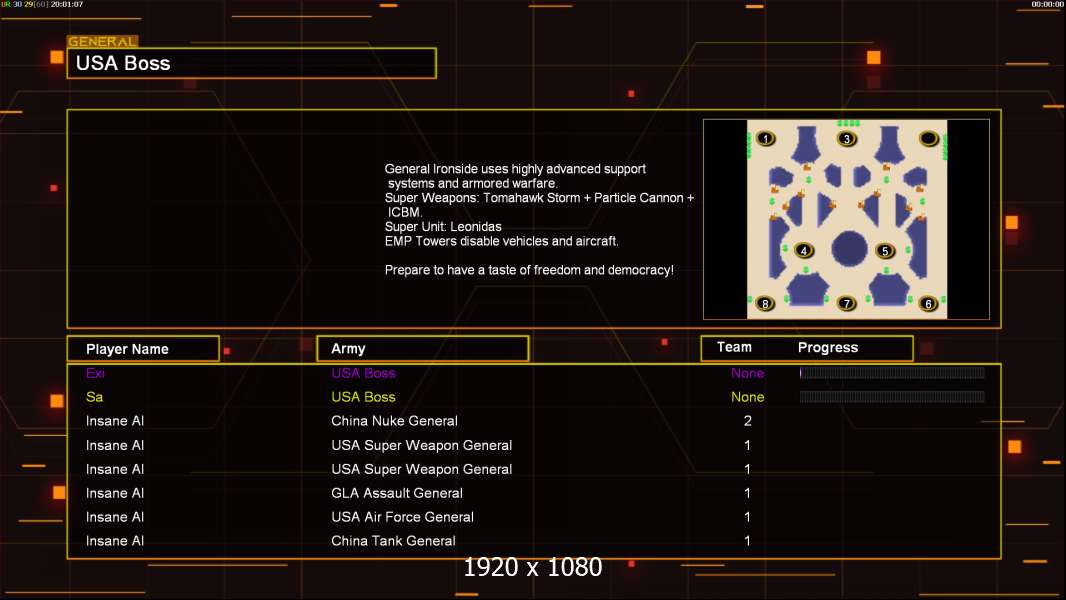This screenshot has height=600, width=1066.
Task: Click the Exi player loading progress bar
Action: 892,372
